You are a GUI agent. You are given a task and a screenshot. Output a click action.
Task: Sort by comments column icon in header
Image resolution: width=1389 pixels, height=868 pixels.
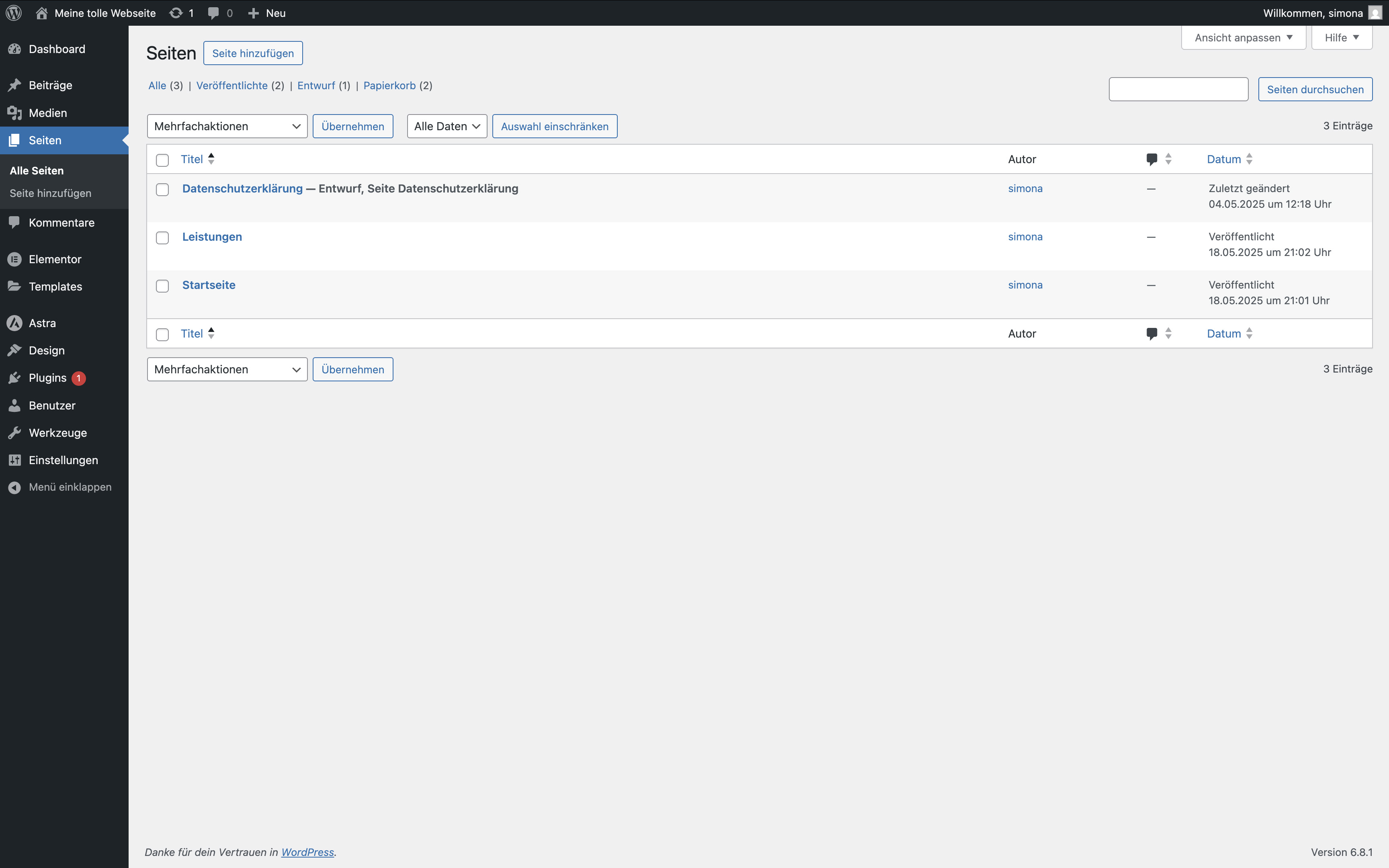click(1151, 159)
